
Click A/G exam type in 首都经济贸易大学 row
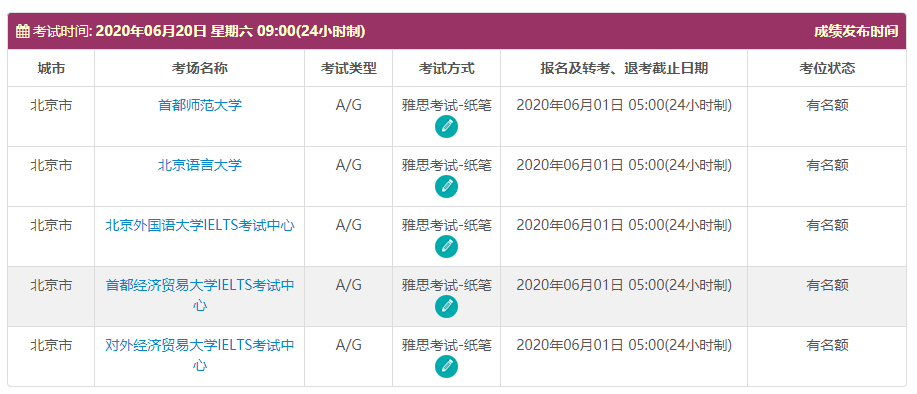tap(349, 285)
